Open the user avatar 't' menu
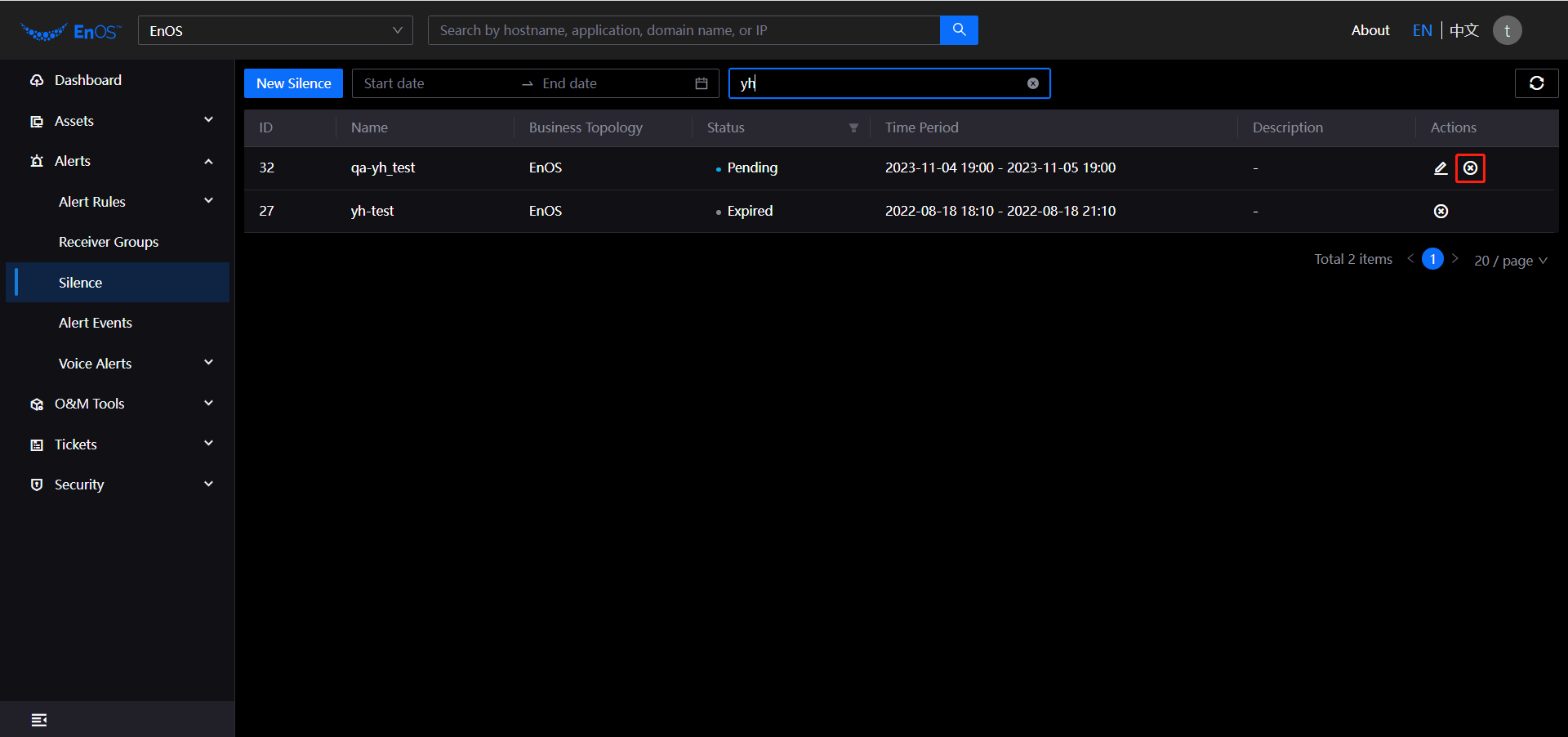 tap(1507, 30)
